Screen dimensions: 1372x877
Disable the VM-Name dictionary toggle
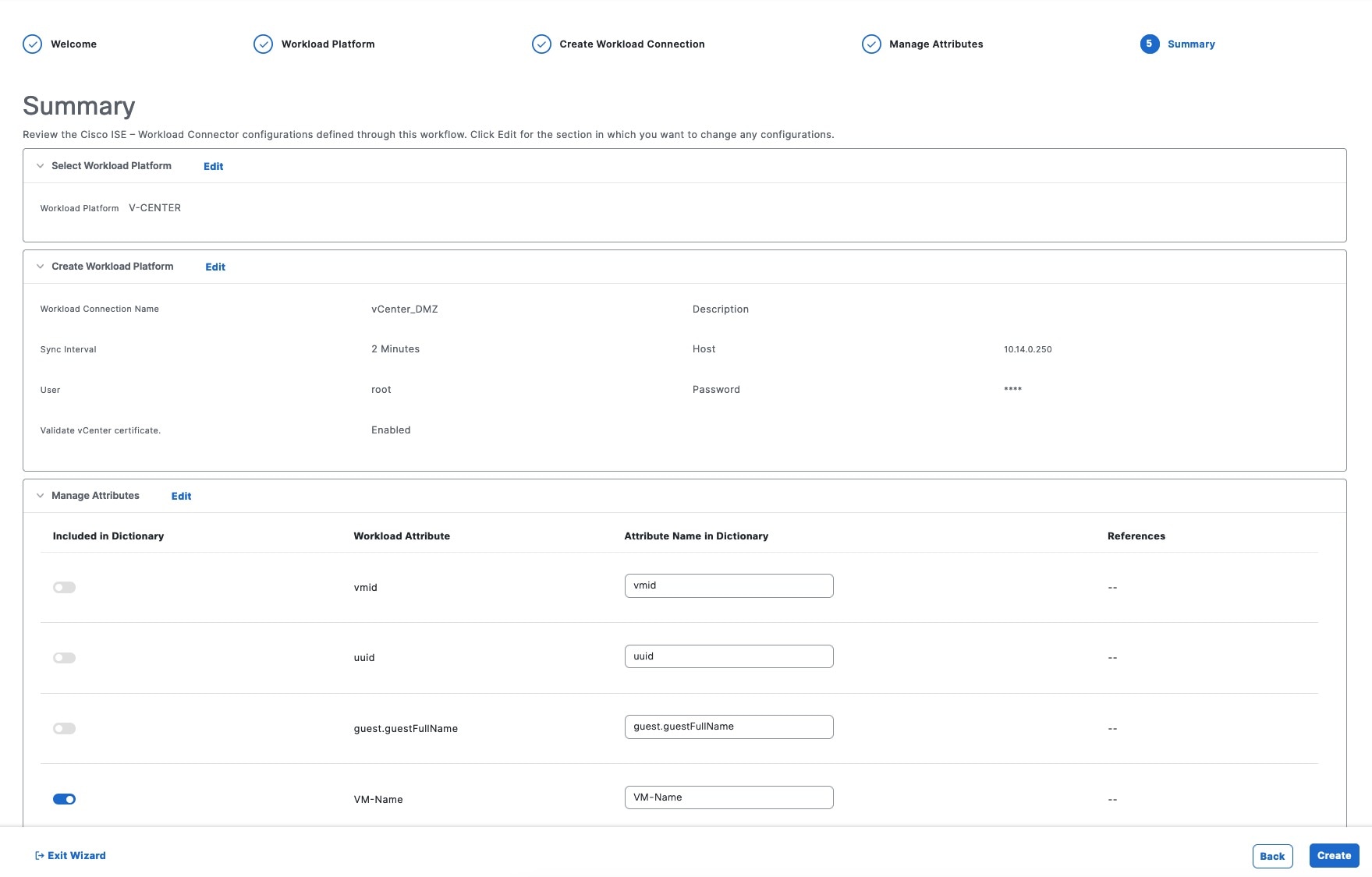coord(65,799)
